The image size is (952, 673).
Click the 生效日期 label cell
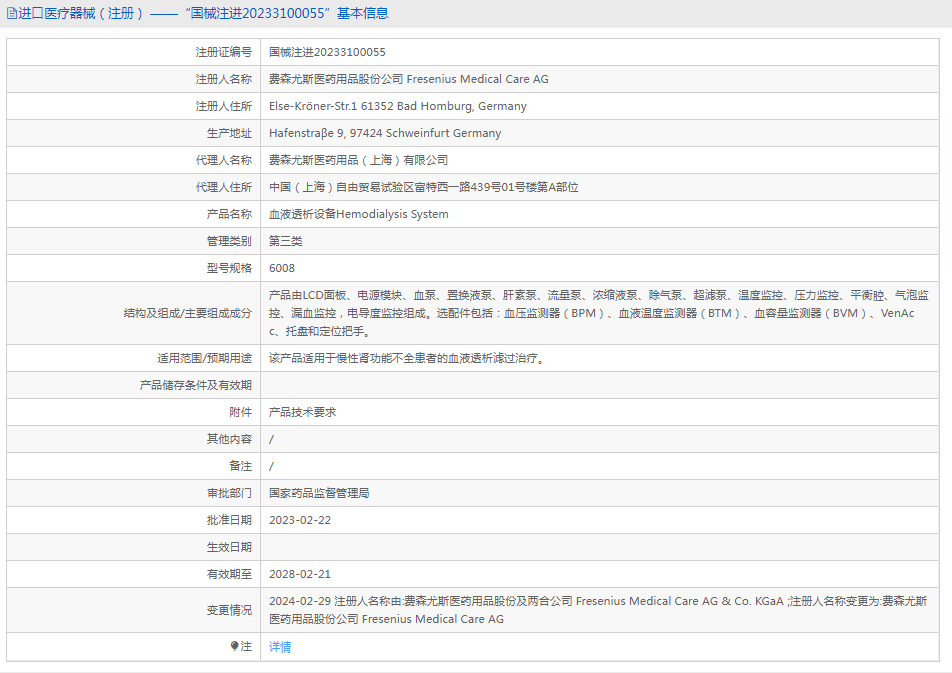point(134,547)
